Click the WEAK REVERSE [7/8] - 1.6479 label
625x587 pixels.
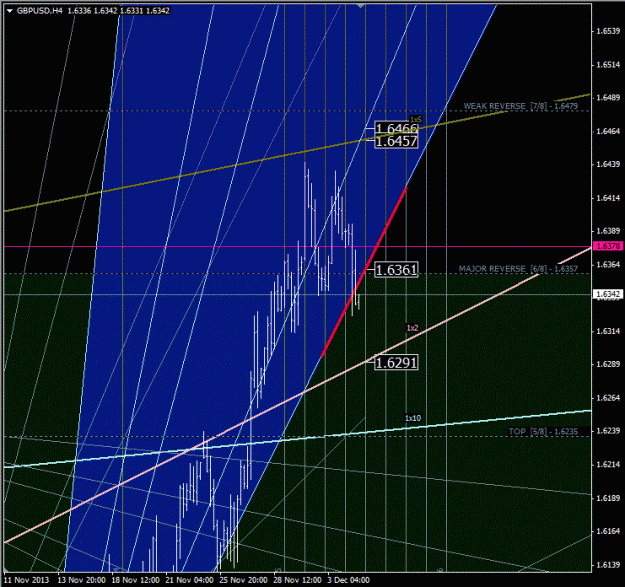point(521,106)
